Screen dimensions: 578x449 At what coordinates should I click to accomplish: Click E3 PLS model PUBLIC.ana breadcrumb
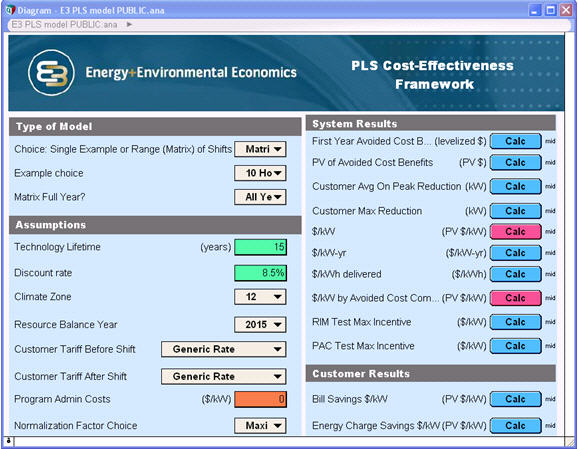click(x=65, y=25)
